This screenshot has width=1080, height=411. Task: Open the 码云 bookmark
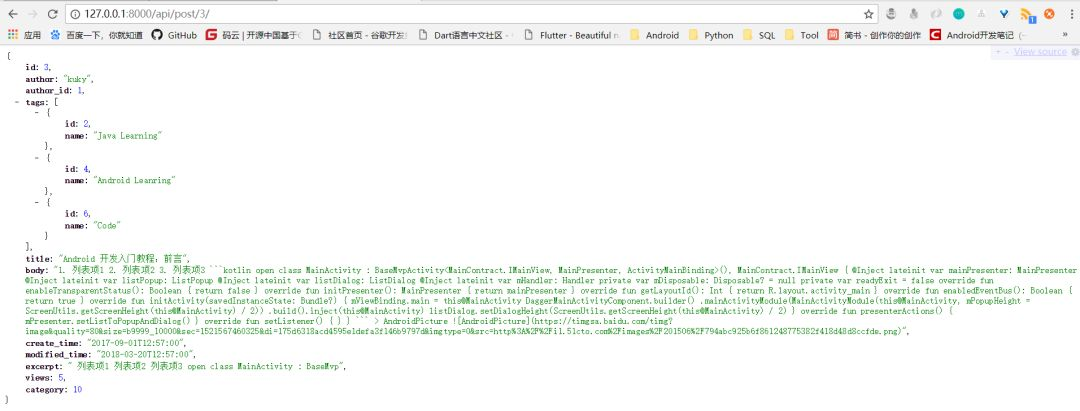pos(253,35)
